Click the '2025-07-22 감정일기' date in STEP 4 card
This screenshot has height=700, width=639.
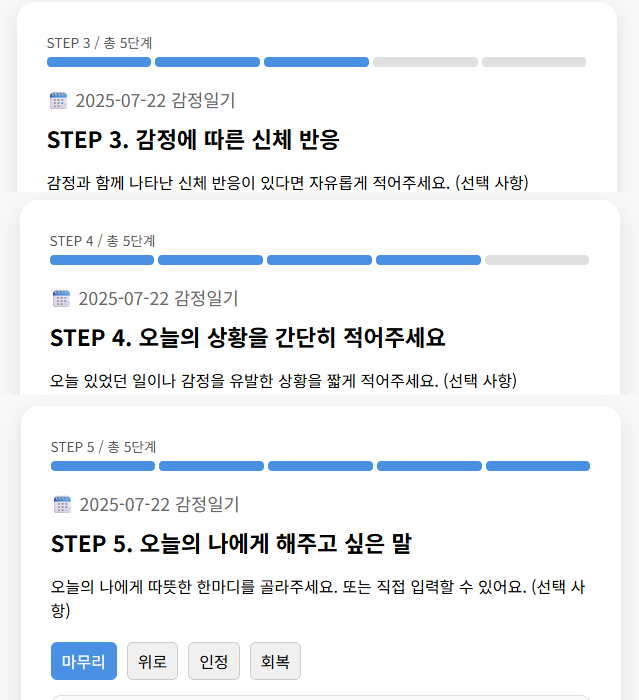click(x=158, y=298)
